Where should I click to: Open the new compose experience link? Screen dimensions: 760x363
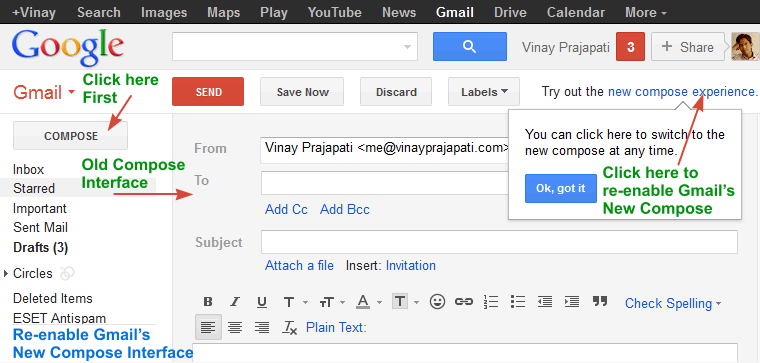681,91
